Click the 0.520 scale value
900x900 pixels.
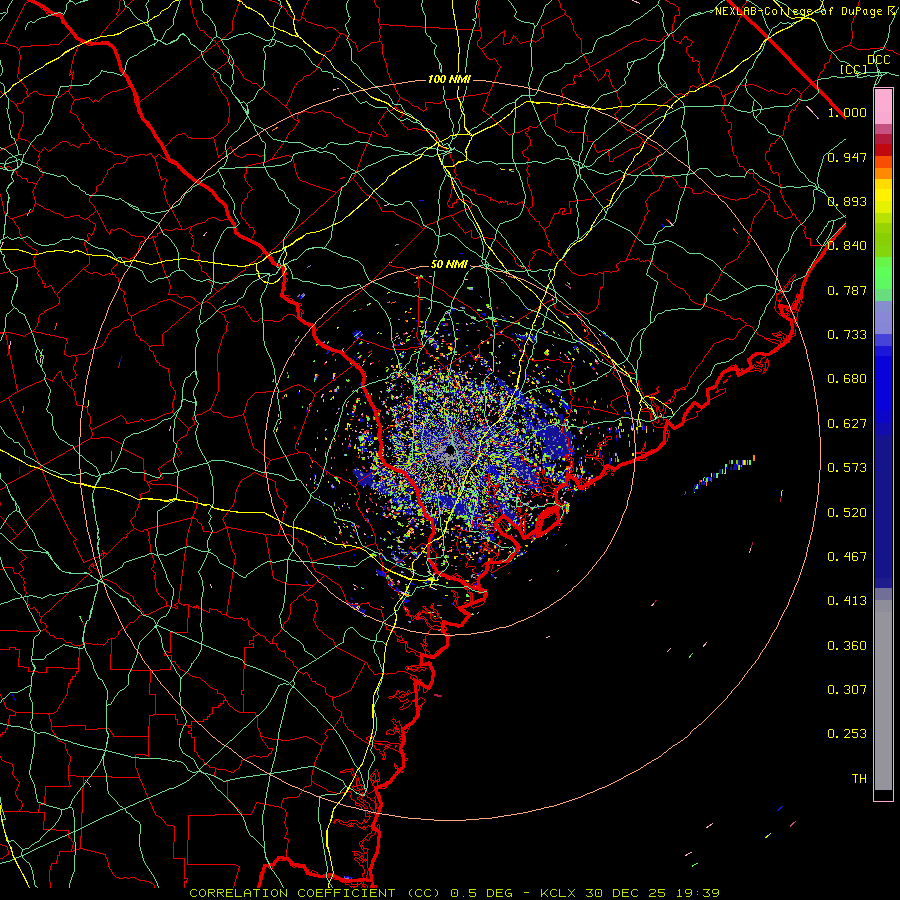[847, 513]
